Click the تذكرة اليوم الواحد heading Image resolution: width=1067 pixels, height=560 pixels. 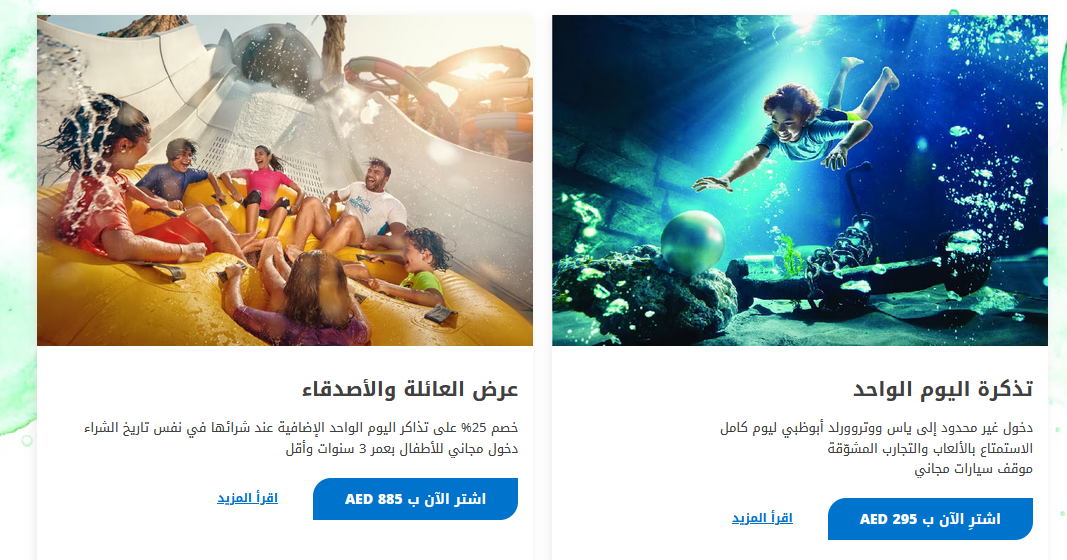pyautogui.click(x=943, y=390)
